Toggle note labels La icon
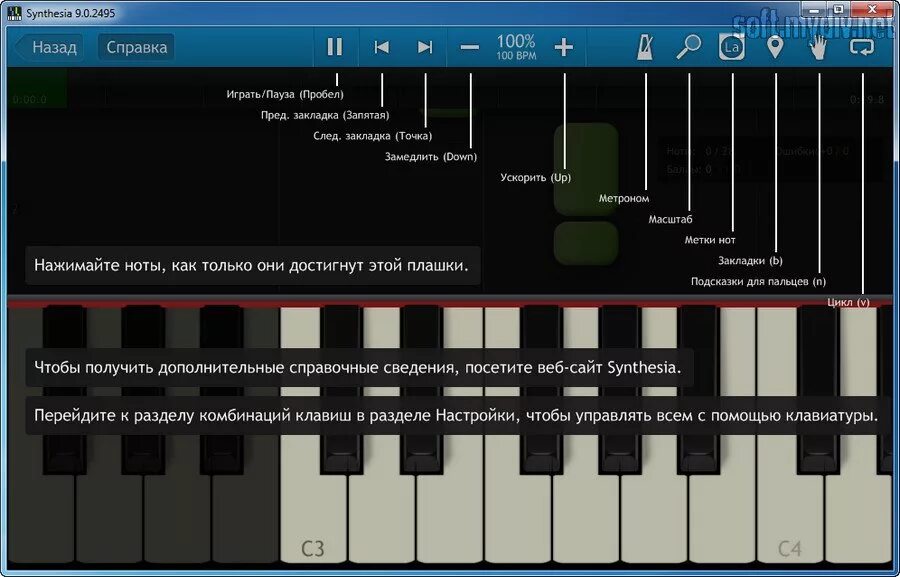 click(x=732, y=47)
